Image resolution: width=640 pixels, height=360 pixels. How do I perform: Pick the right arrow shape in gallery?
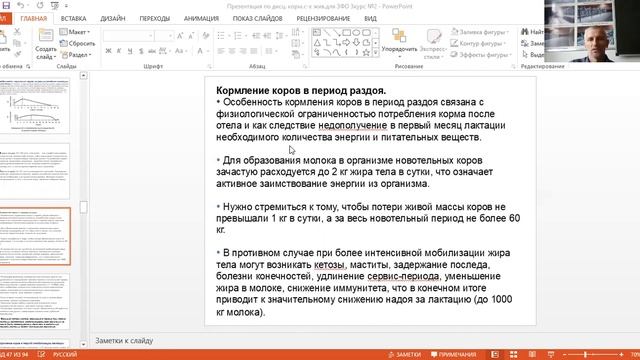[347, 42]
